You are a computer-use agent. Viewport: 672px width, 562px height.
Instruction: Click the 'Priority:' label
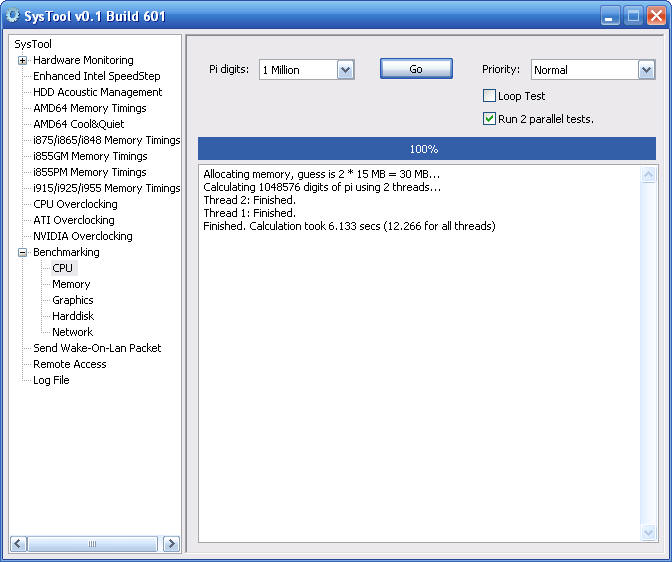click(x=501, y=69)
